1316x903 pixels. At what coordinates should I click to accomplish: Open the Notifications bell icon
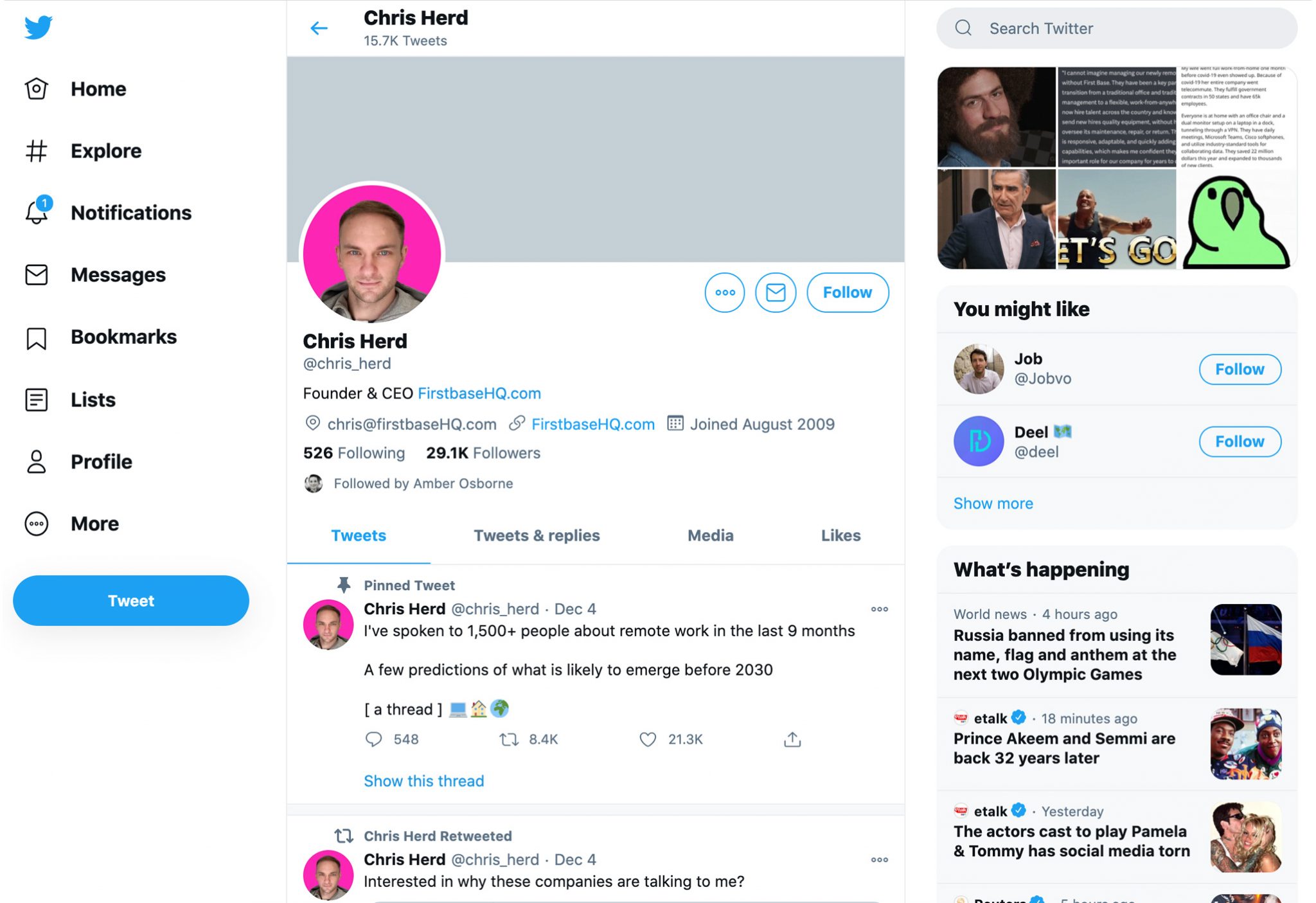pyautogui.click(x=37, y=212)
